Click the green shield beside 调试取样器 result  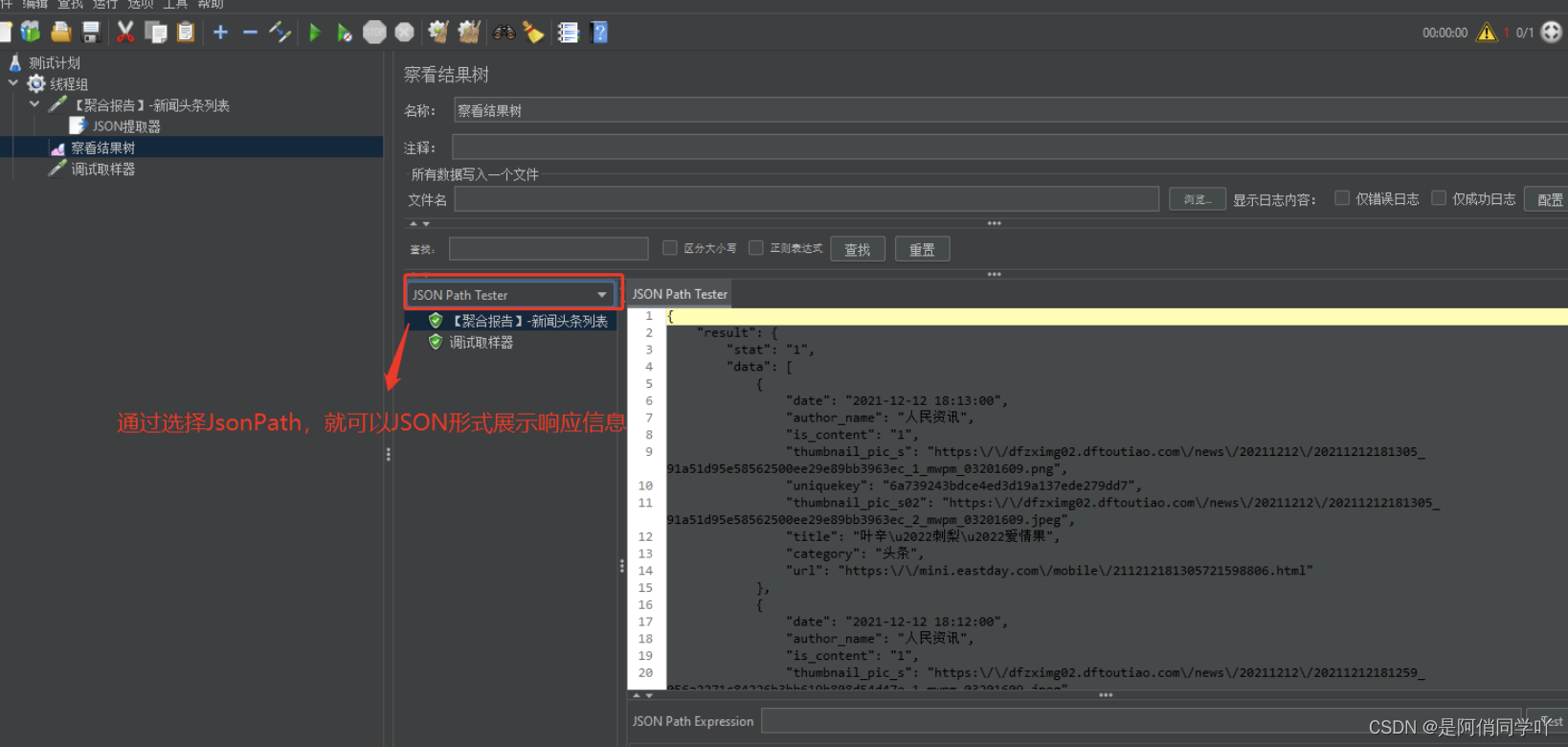[436, 342]
